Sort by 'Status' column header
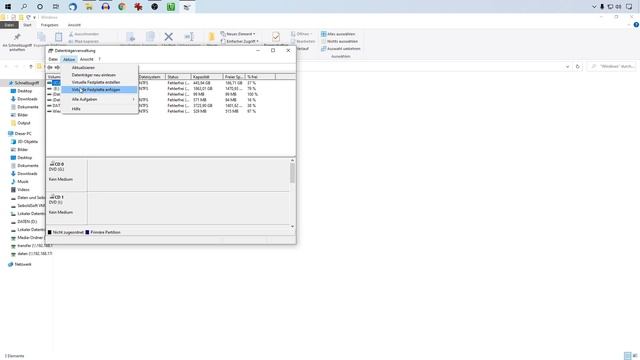The width and height of the screenshot is (640, 360). 178,77
